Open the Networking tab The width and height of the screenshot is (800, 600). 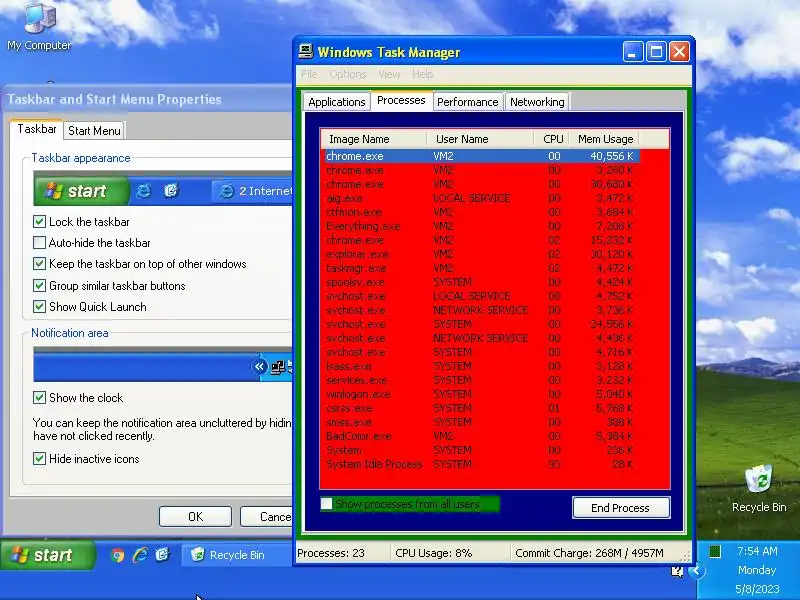point(537,102)
